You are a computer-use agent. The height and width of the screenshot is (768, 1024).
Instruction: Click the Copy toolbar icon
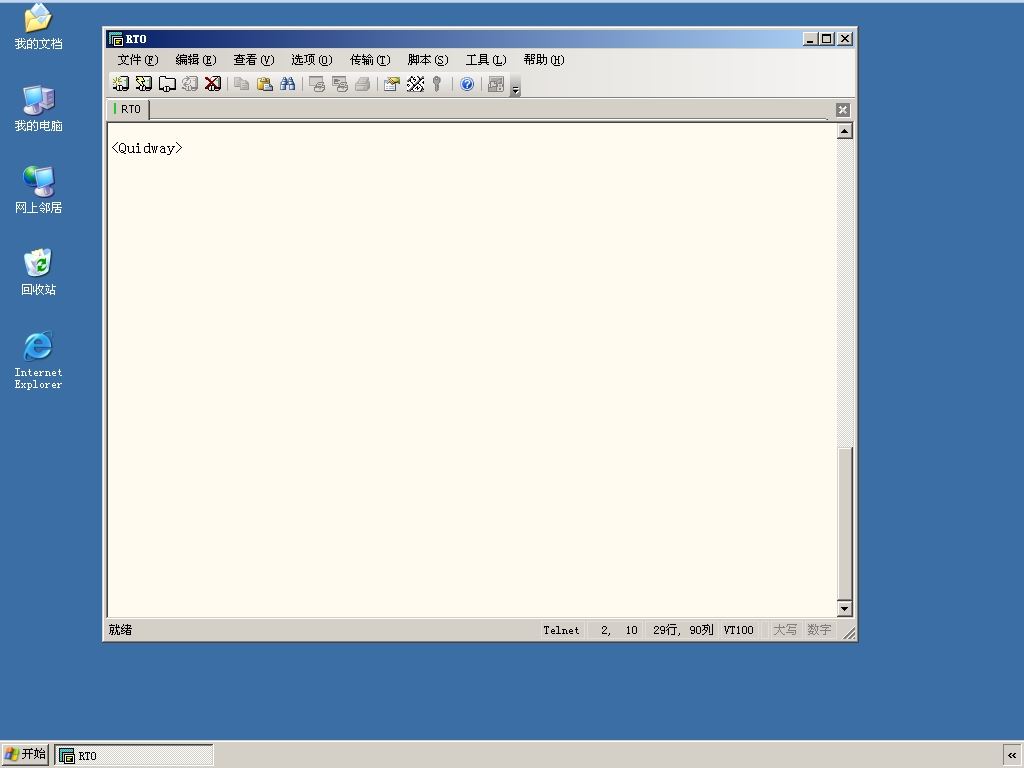242,84
